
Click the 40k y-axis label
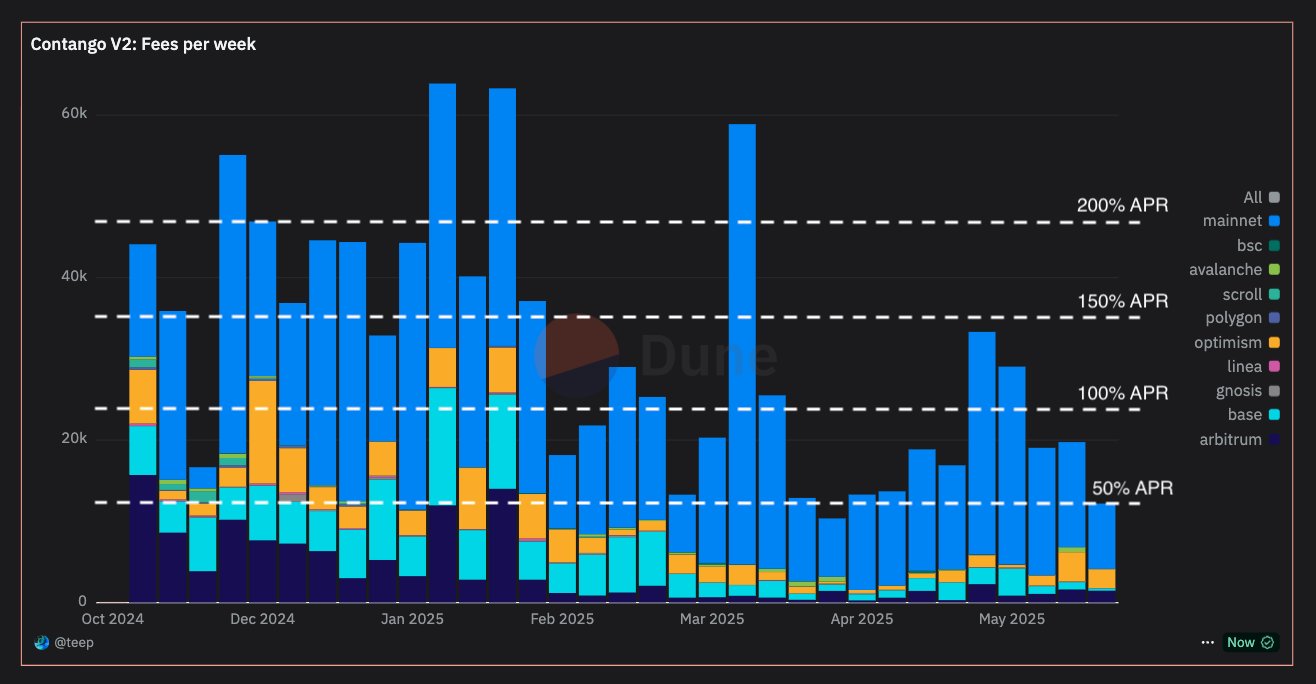(74, 276)
